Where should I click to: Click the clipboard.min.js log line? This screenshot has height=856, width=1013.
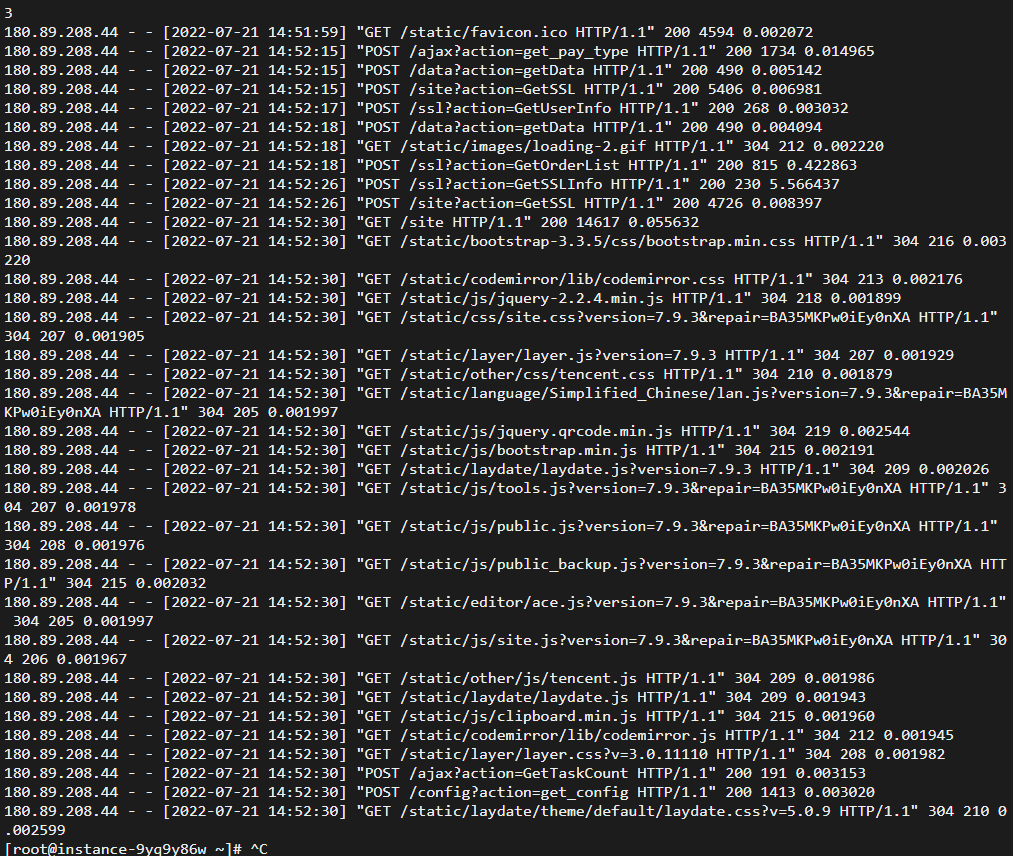tap(439, 716)
